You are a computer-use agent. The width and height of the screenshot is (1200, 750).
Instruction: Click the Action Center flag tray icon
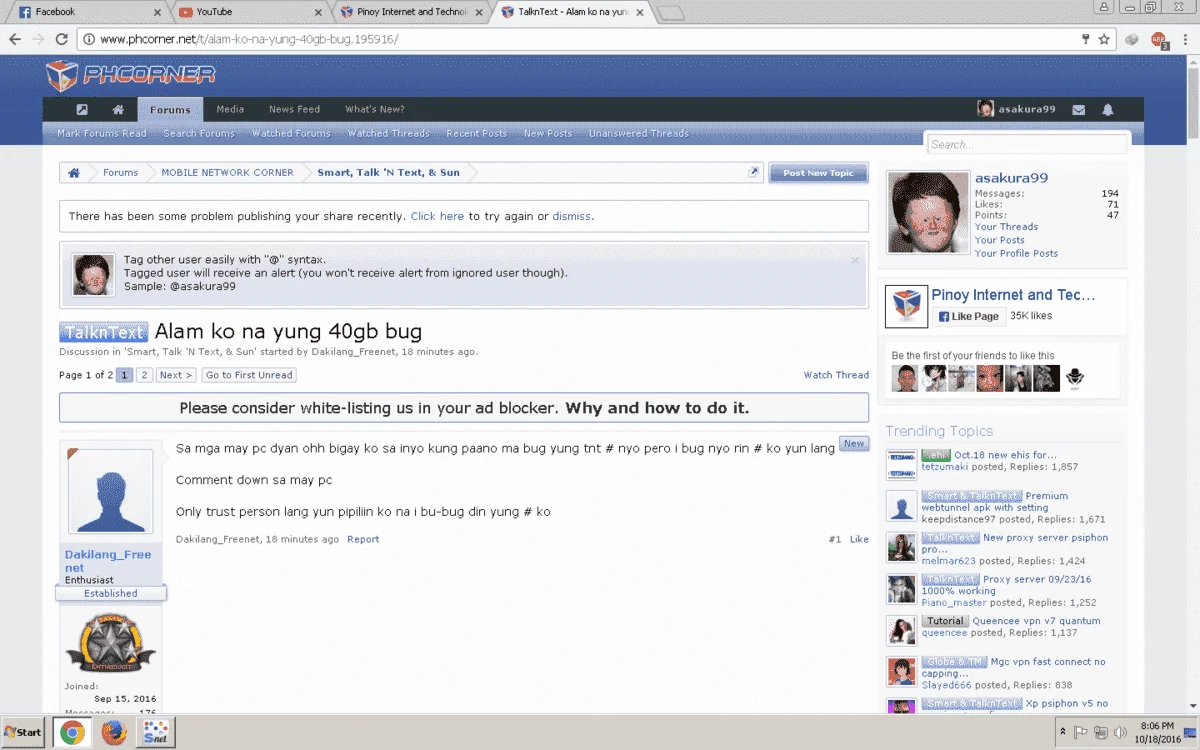(1081, 732)
